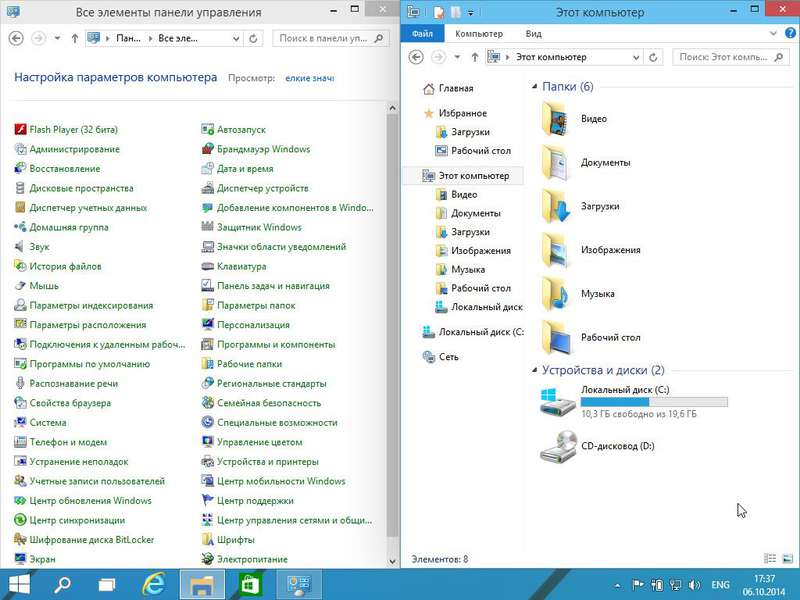Switch explorer to large thumbnails view
This screenshot has width=800, height=600.
[x=786, y=559]
